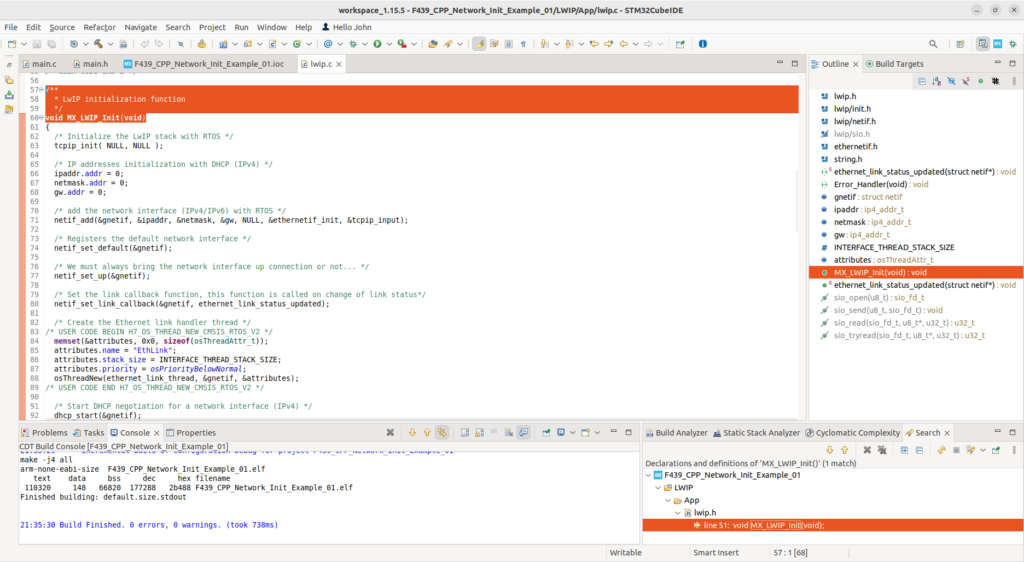Collapse the App folder in Search results
The height and width of the screenshot is (562, 1024).
point(668,501)
